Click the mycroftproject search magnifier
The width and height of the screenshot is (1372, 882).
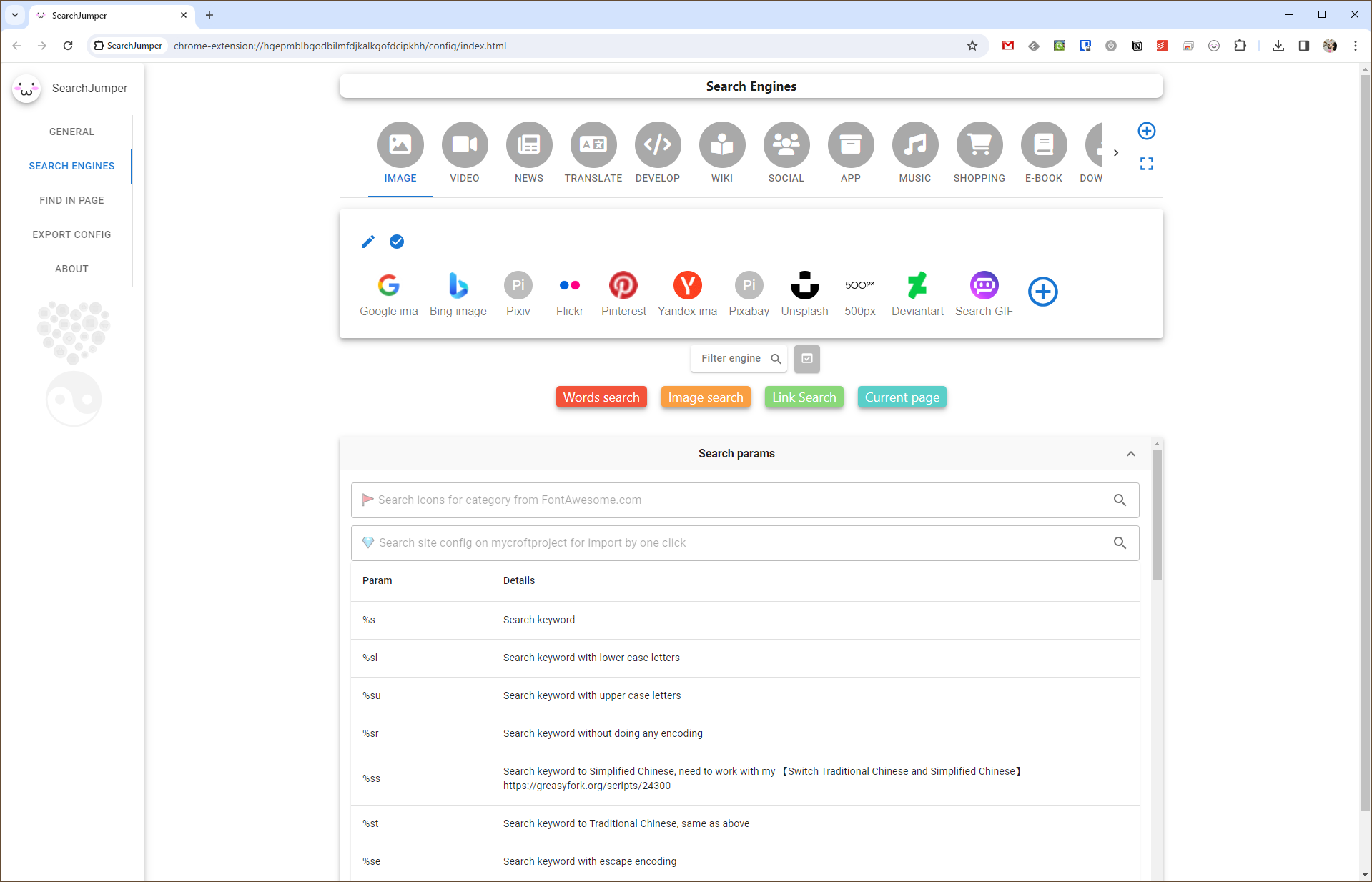1120,543
